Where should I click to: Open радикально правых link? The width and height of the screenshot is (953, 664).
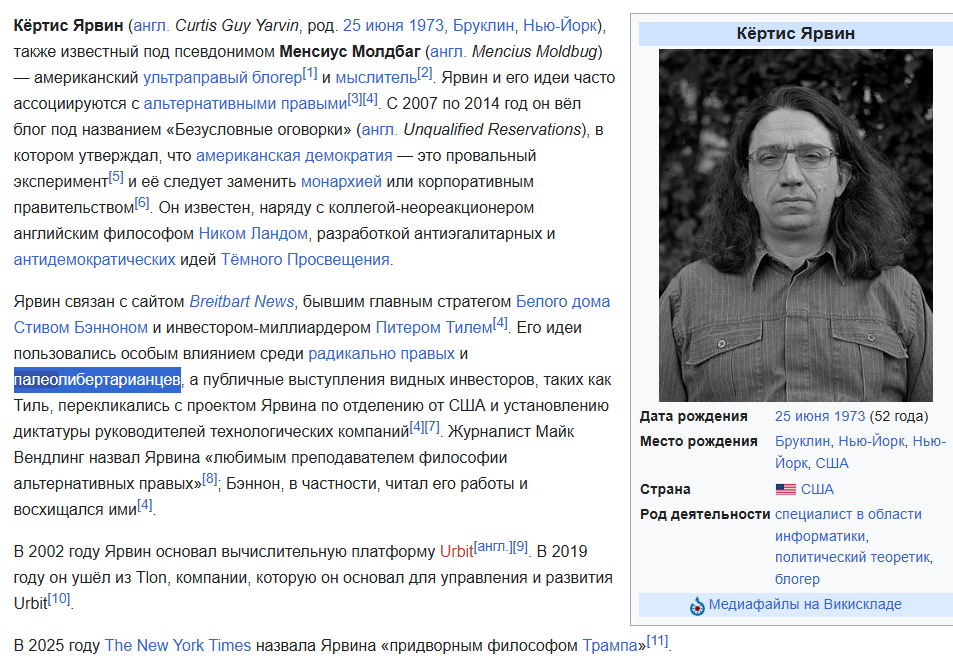(x=382, y=354)
